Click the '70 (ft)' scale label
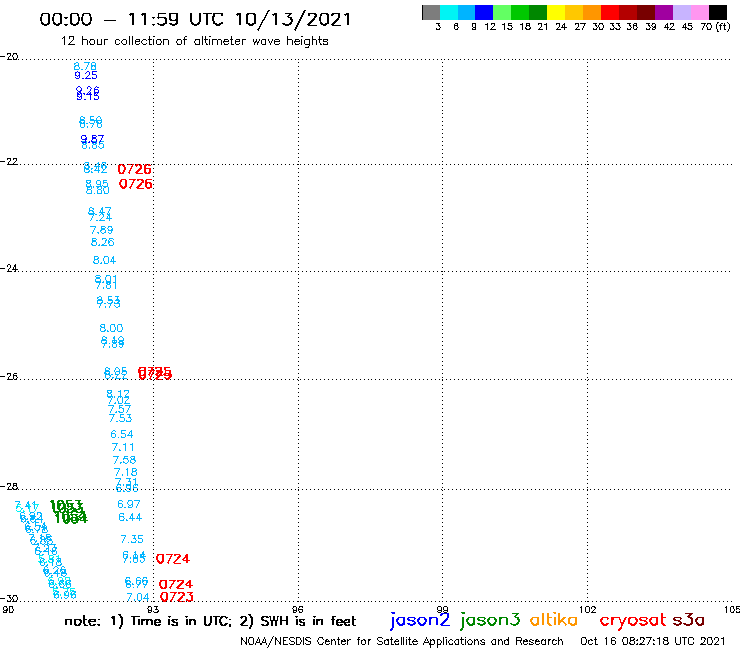 tap(715, 26)
